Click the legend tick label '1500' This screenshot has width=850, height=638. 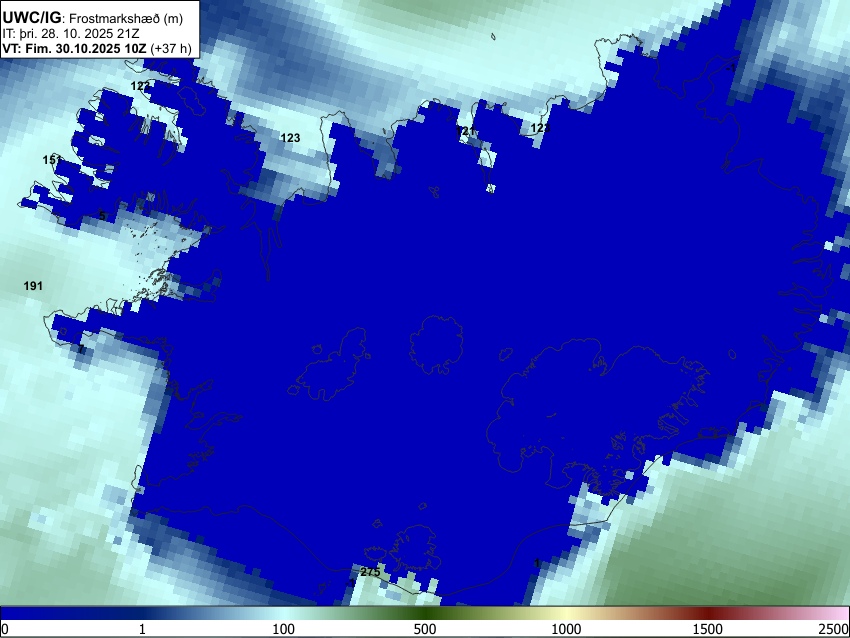pos(708,629)
